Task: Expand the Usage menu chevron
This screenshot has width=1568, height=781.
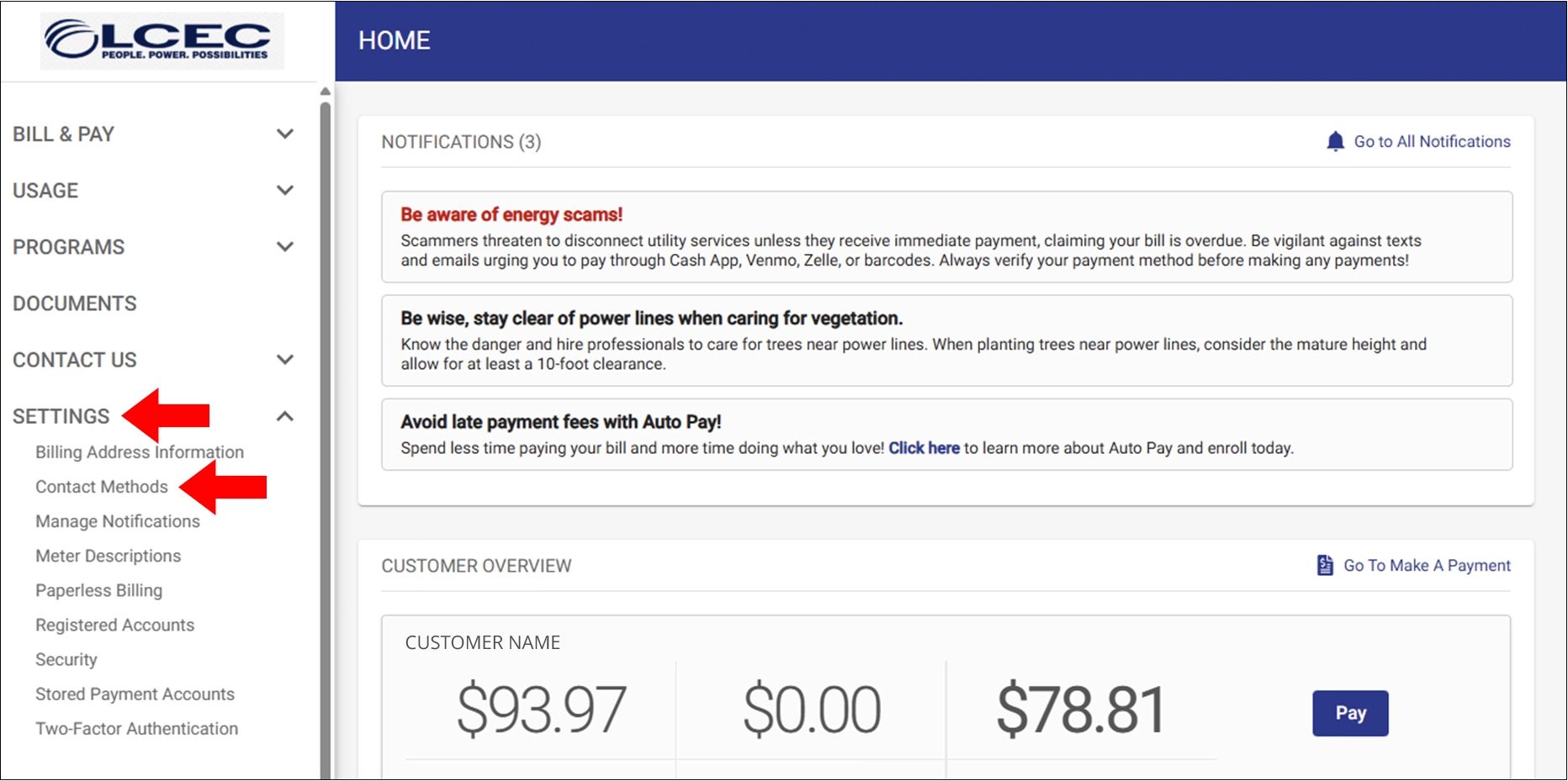Action: point(285,191)
